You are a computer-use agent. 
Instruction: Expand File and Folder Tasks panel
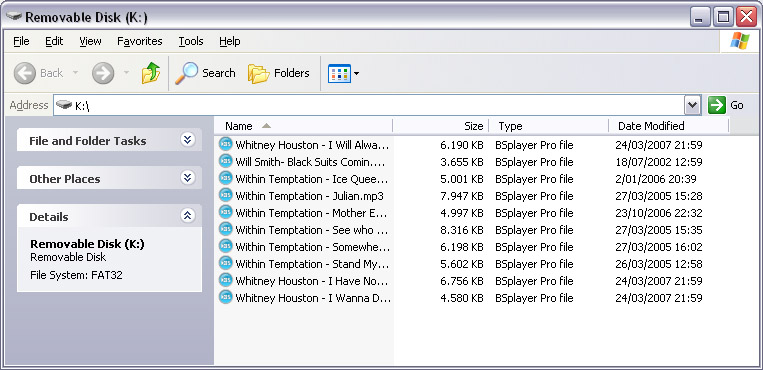pos(187,140)
